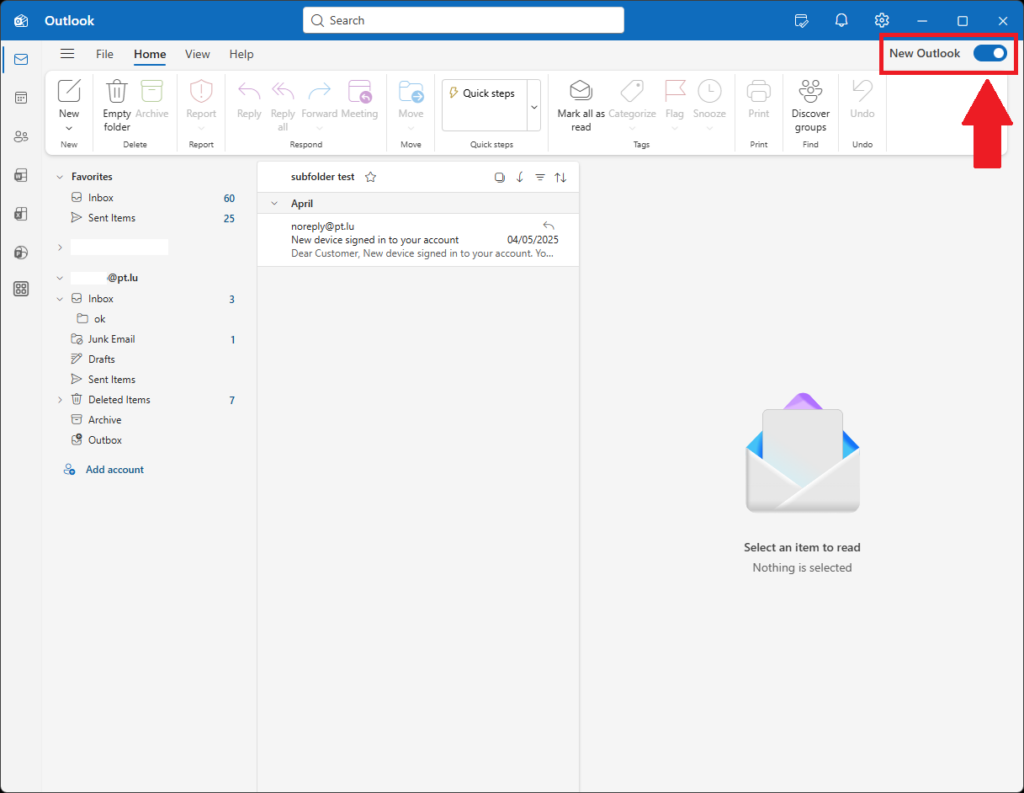This screenshot has height=793, width=1024.
Task: Open the File menu
Action: pyautogui.click(x=104, y=54)
